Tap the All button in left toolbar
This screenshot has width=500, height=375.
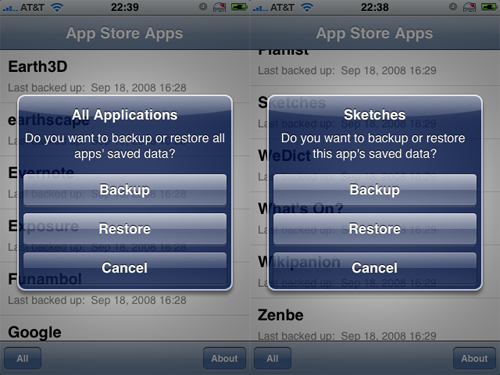23,358
